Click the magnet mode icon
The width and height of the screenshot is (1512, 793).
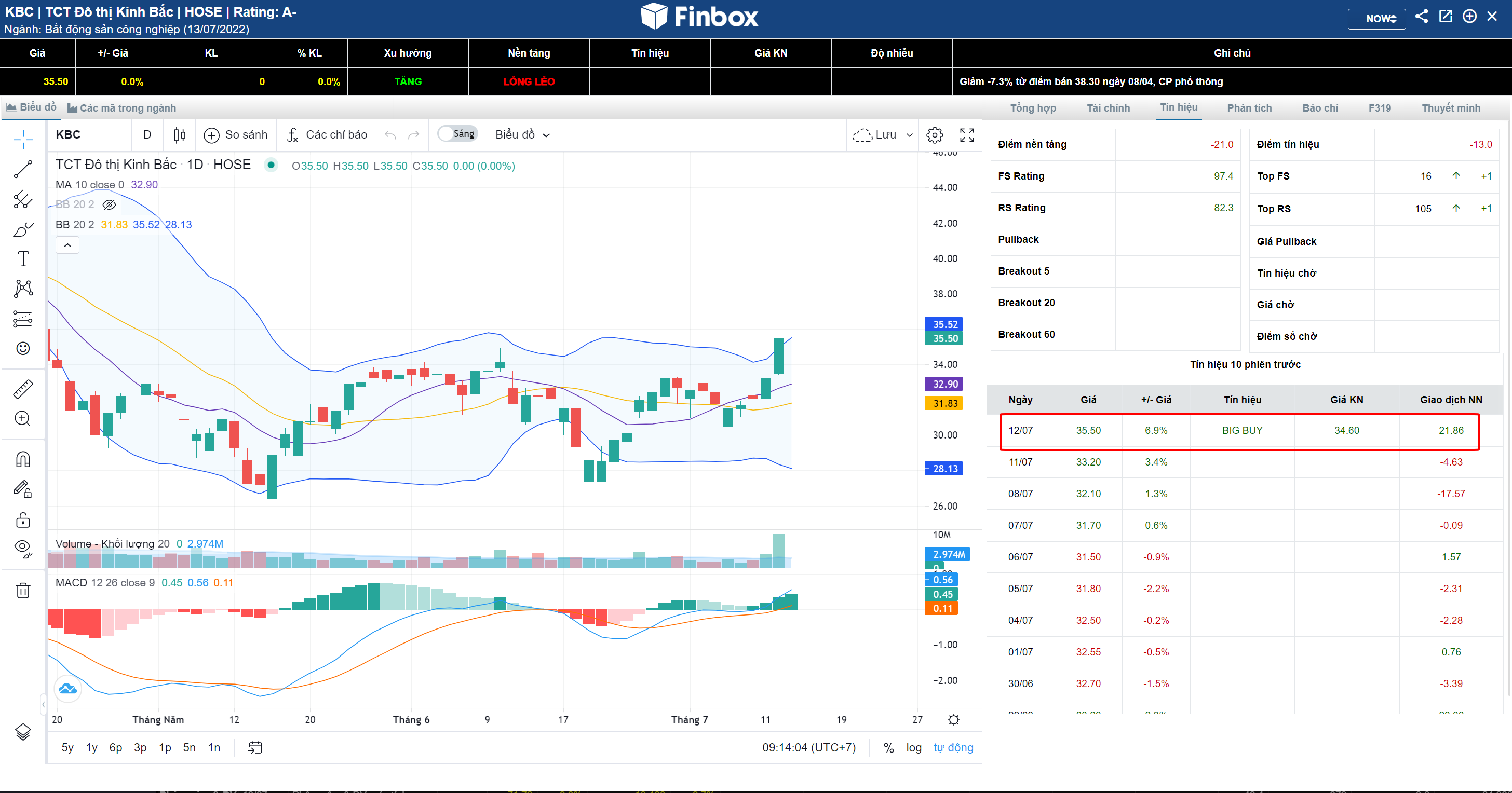(23, 459)
